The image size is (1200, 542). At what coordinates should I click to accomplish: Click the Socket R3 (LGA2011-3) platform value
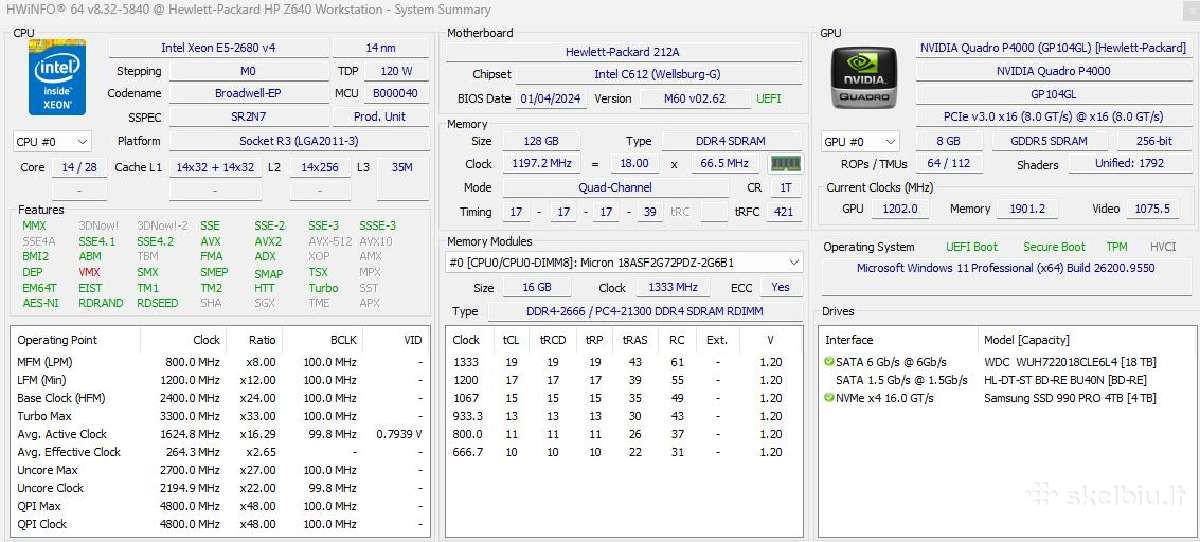[298, 141]
